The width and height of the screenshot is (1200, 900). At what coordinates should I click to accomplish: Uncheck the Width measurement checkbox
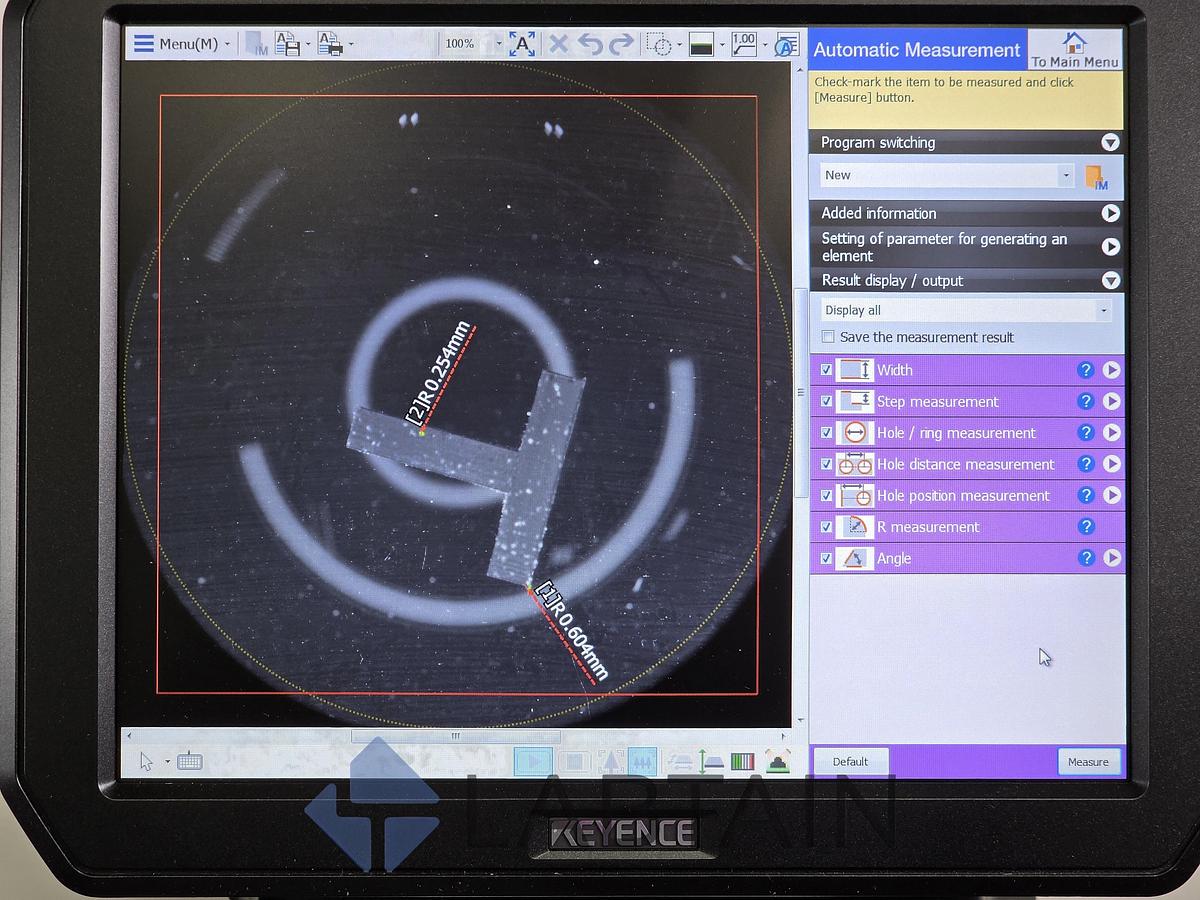click(826, 370)
